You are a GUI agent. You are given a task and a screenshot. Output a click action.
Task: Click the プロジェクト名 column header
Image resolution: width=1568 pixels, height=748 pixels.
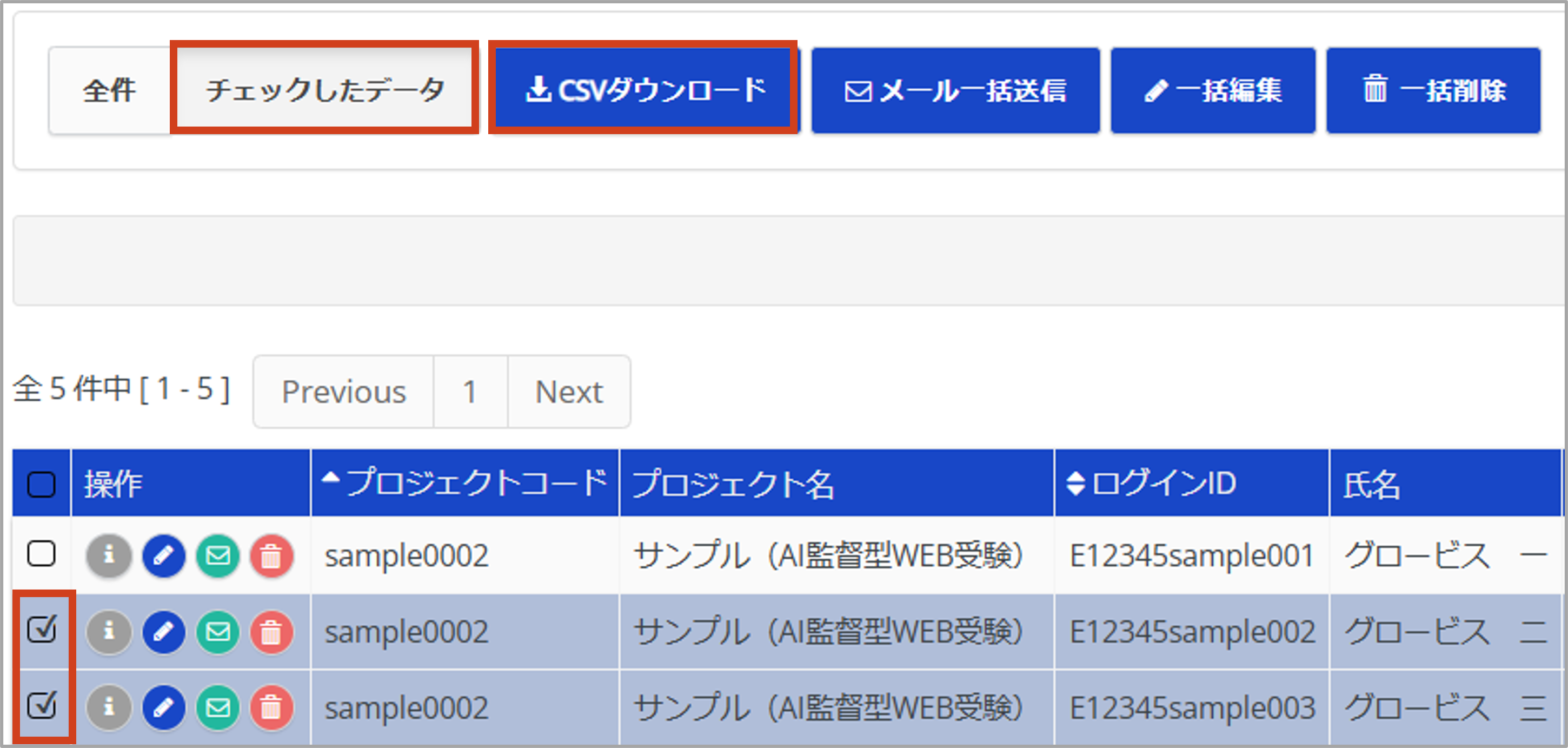(837, 483)
